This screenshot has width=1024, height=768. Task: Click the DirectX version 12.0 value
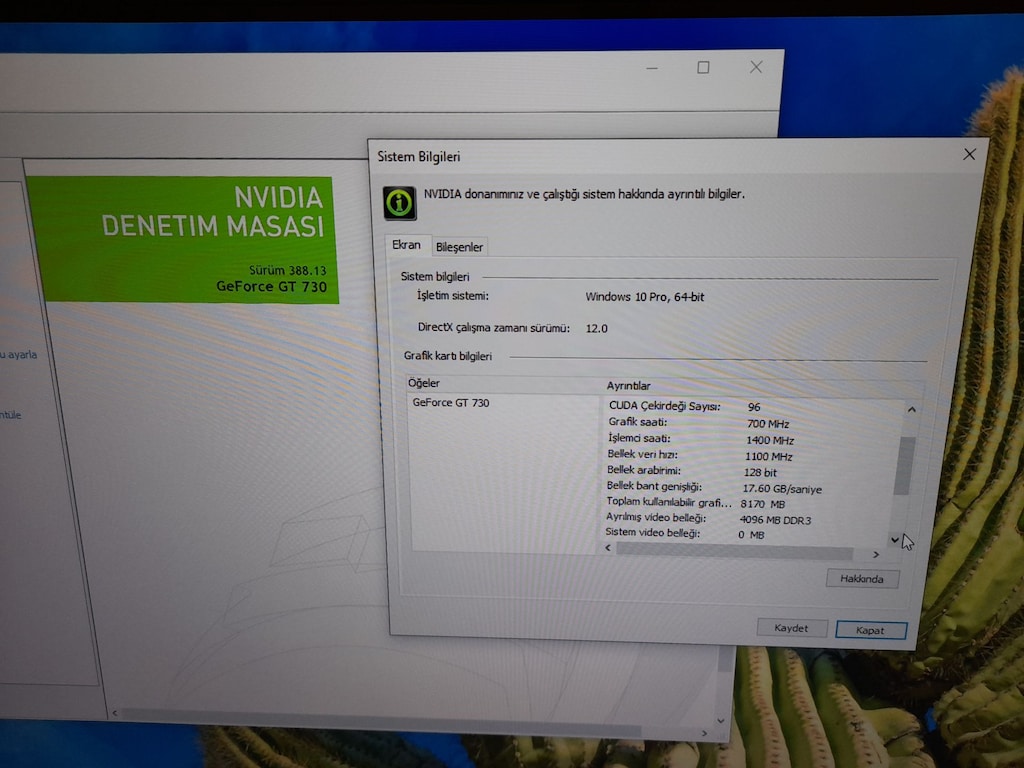tap(596, 328)
